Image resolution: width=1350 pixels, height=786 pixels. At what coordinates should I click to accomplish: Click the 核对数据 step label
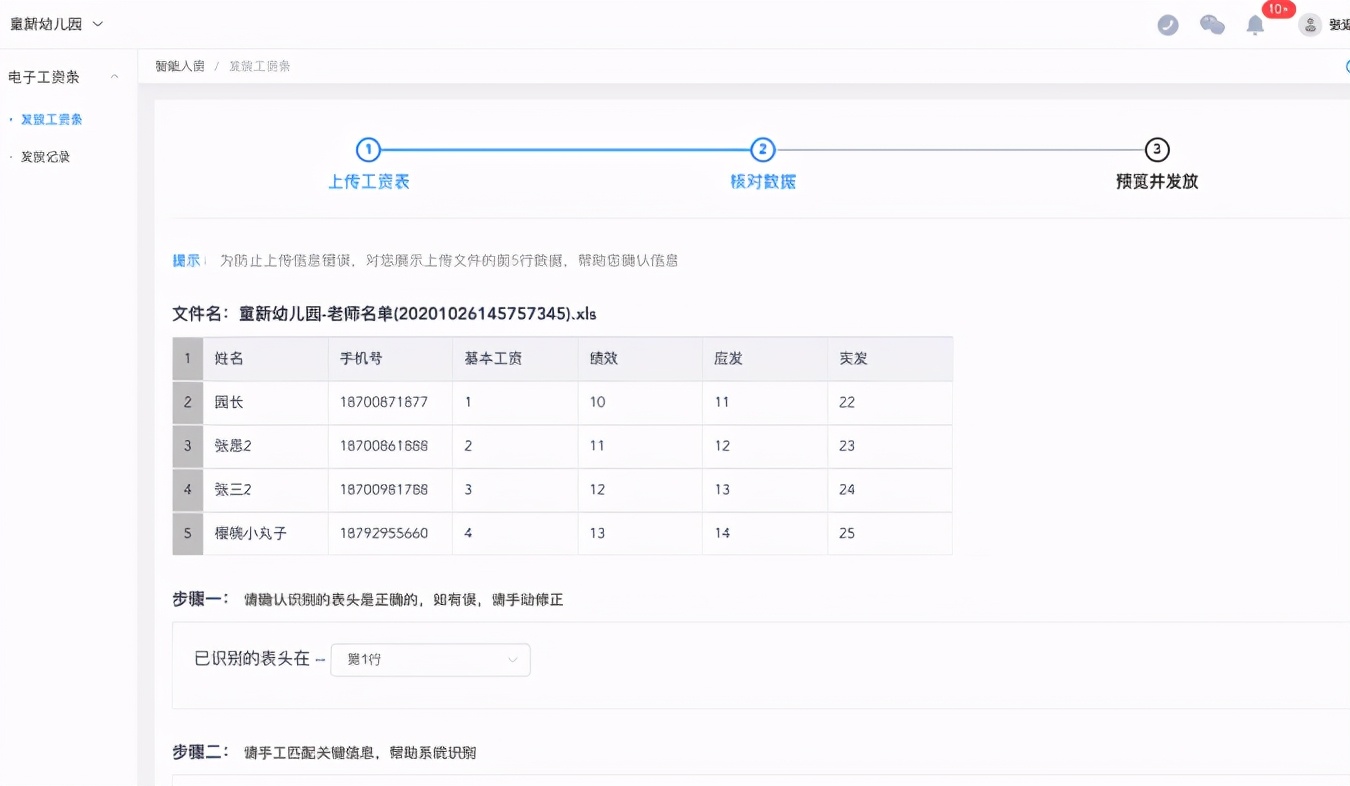click(763, 182)
